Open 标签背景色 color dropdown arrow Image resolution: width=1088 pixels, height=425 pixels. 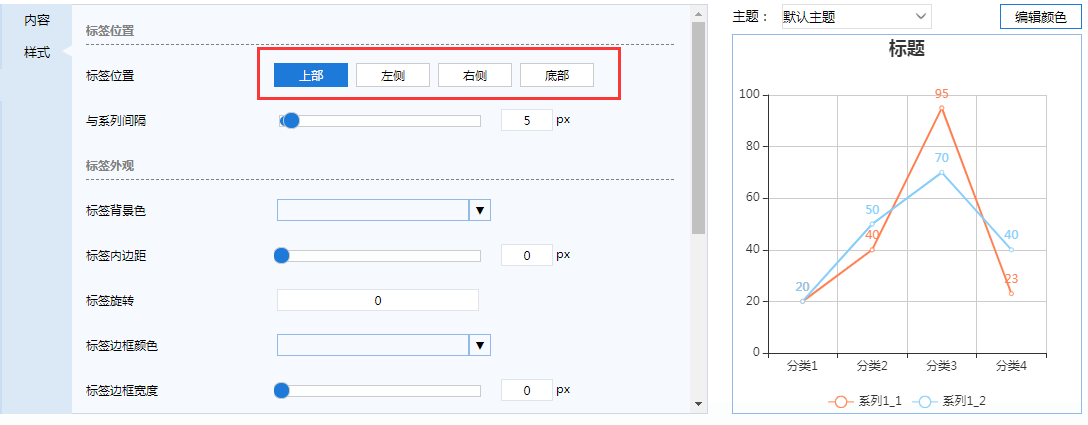pos(480,210)
